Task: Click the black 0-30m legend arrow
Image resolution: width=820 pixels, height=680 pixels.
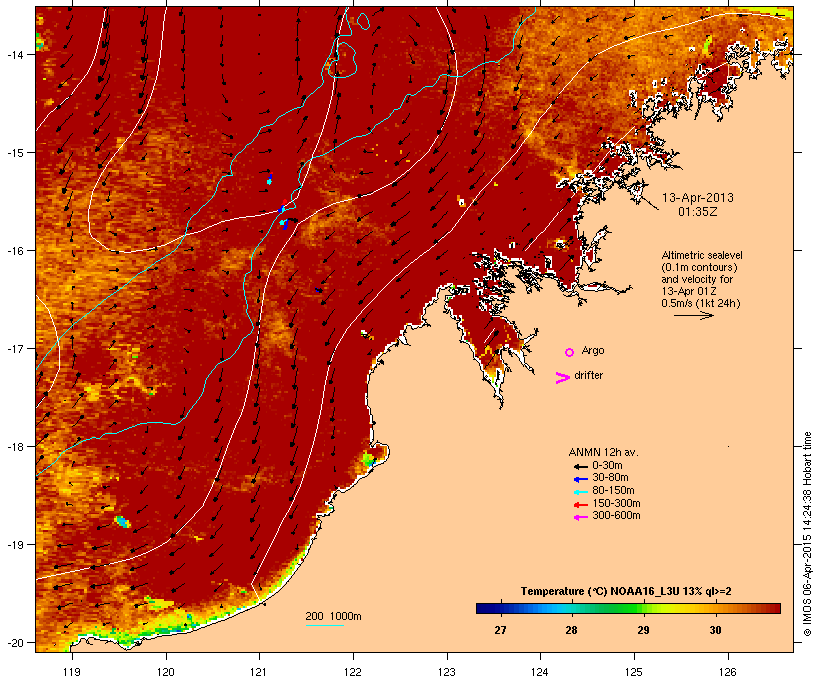Action: pos(580,466)
